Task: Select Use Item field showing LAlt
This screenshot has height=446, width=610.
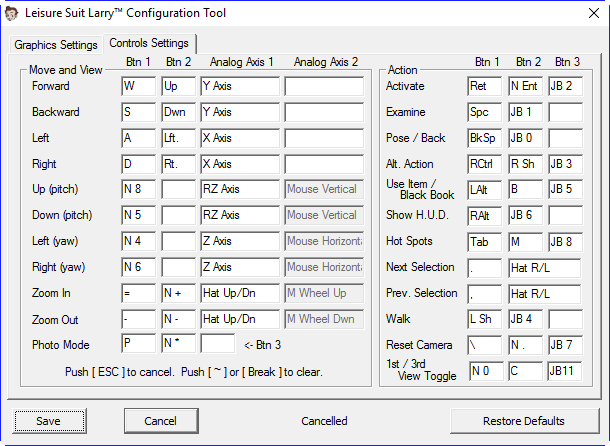Action: (x=484, y=189)
